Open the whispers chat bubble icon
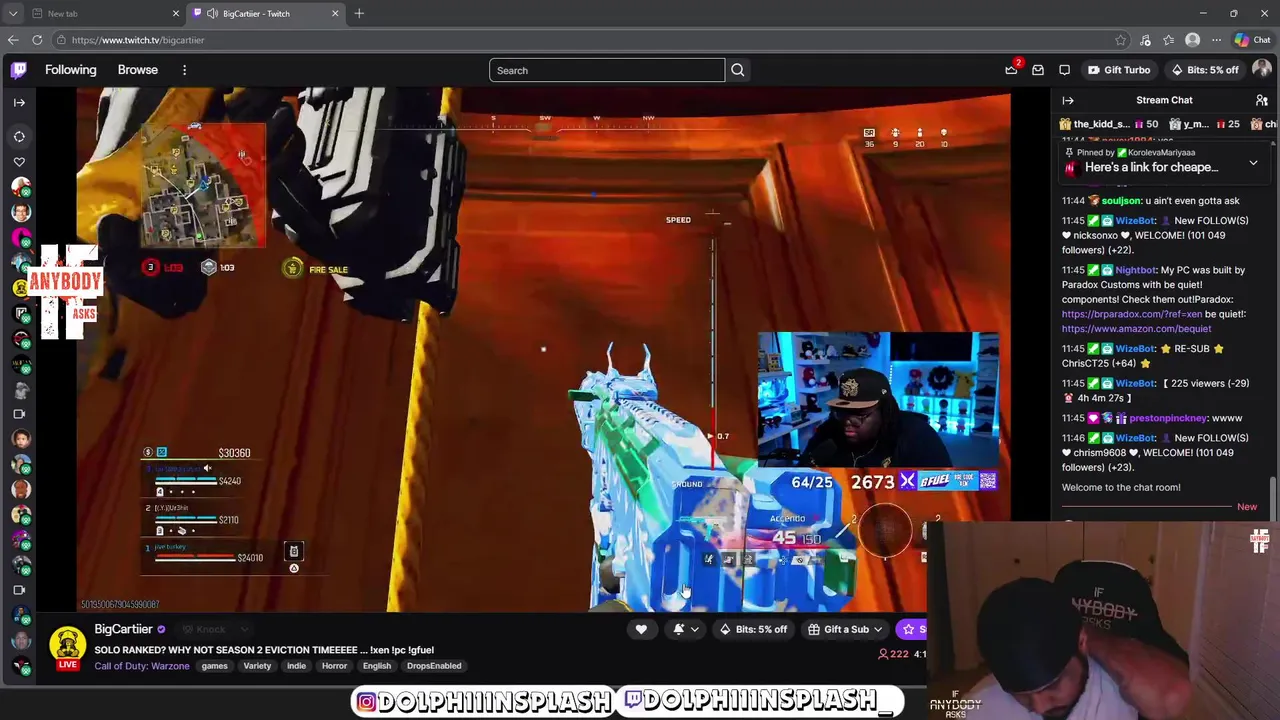 1064,70
